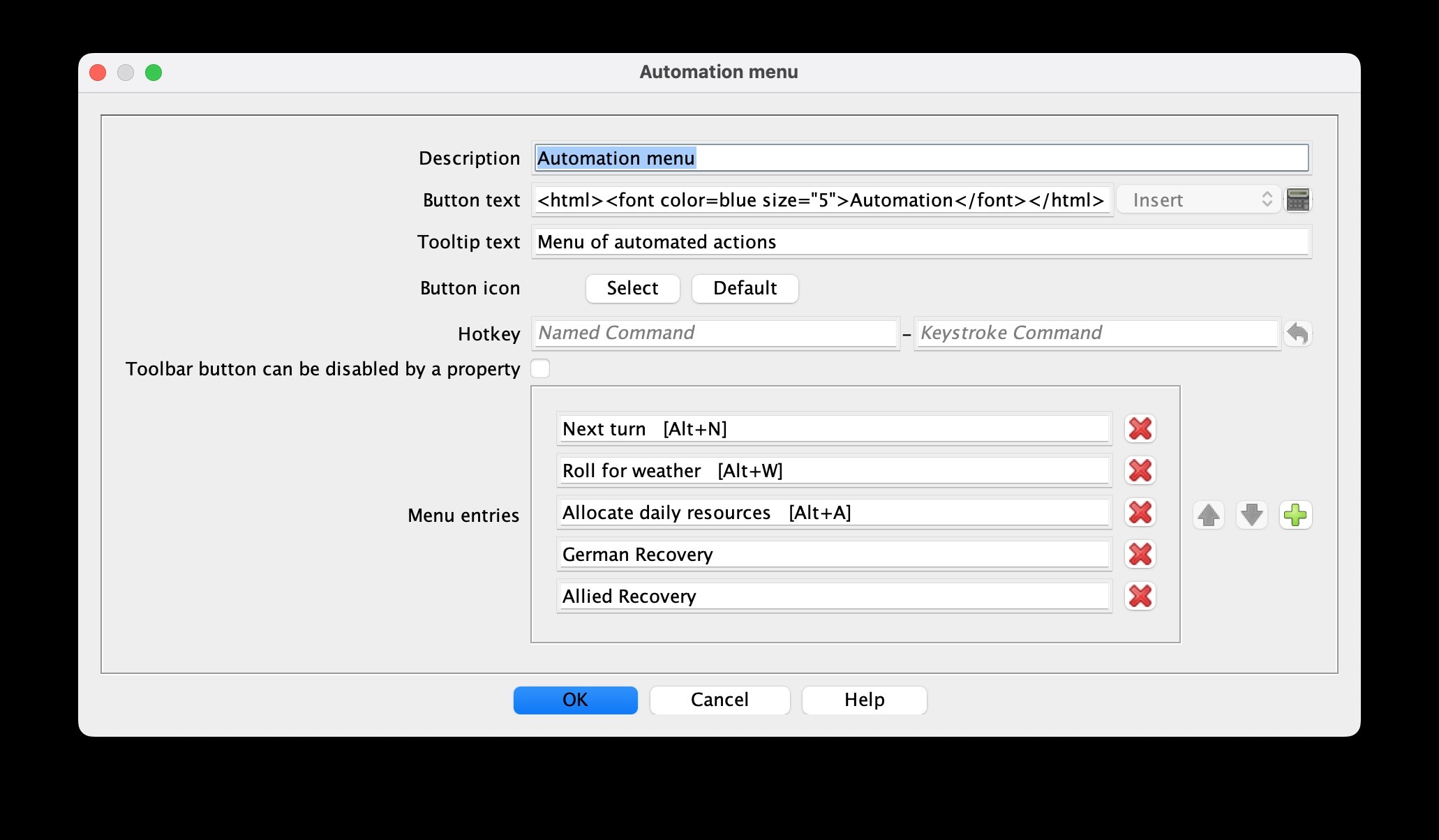Reset button icon with Default
Image resolution: width=1439 pixels, height=840 pixels.
[745, 288]
